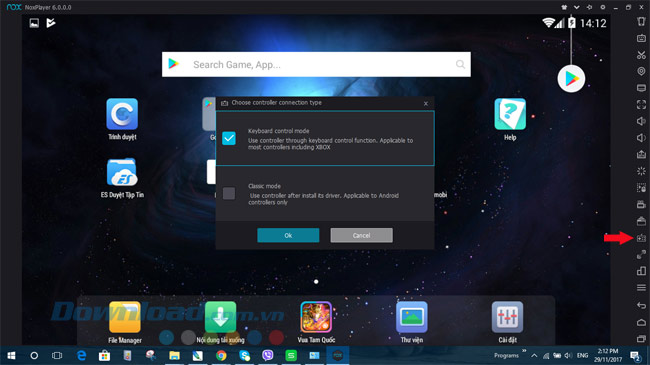
Task: Open Skype from taskbar
Action: [245, 355]
